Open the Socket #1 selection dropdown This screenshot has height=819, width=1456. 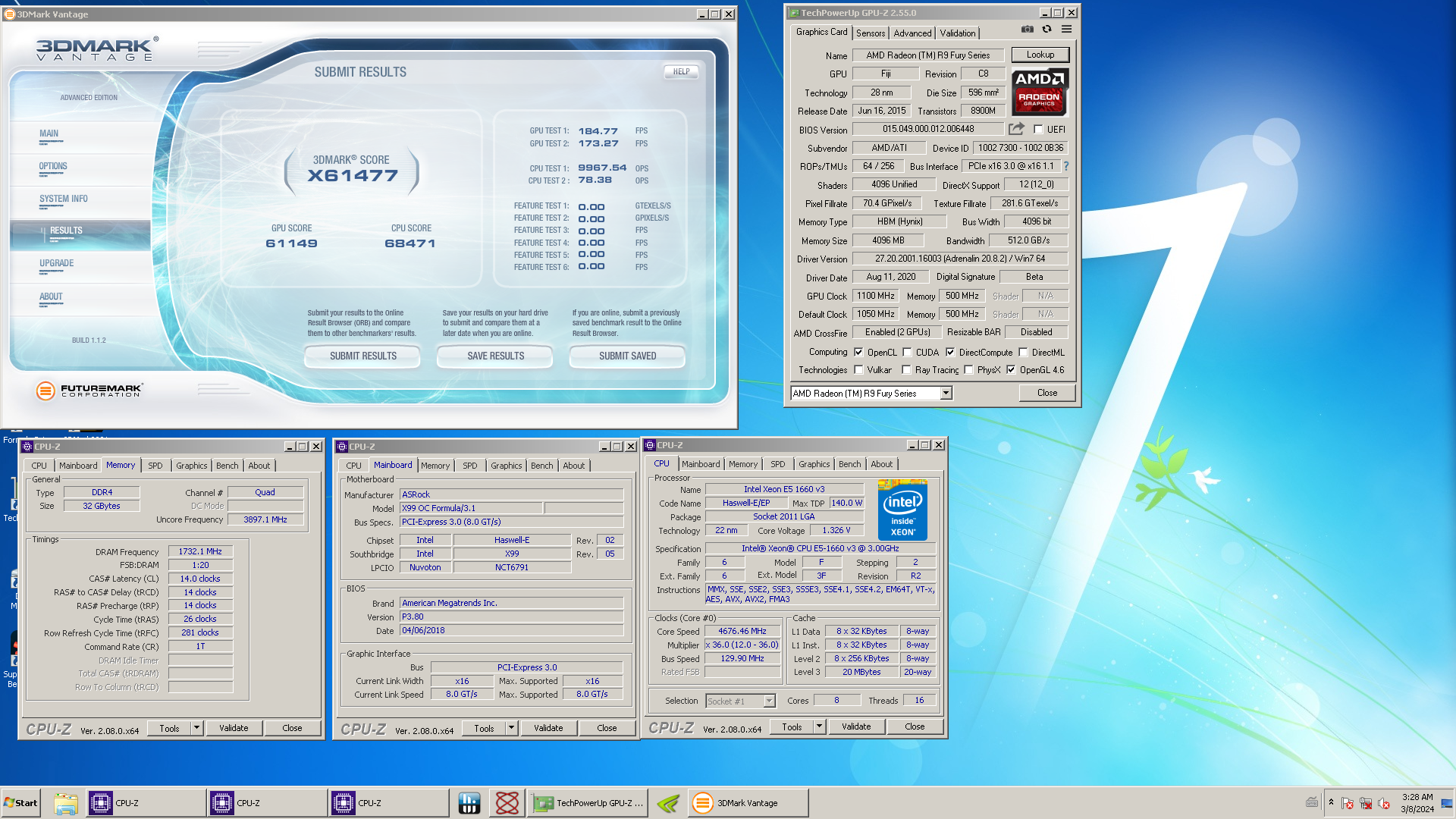769,701
